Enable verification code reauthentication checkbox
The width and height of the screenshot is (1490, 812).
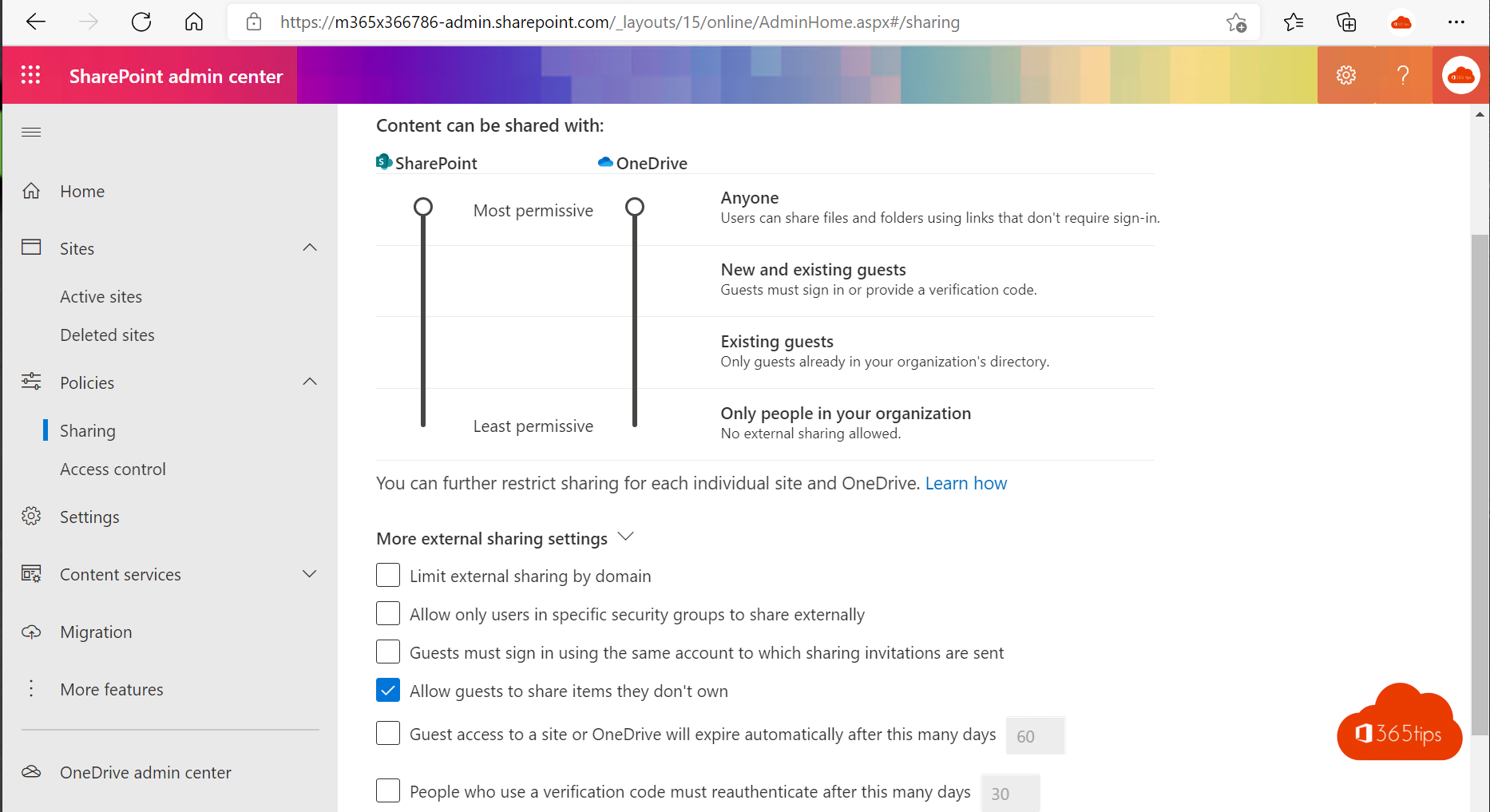coord(388,790)
